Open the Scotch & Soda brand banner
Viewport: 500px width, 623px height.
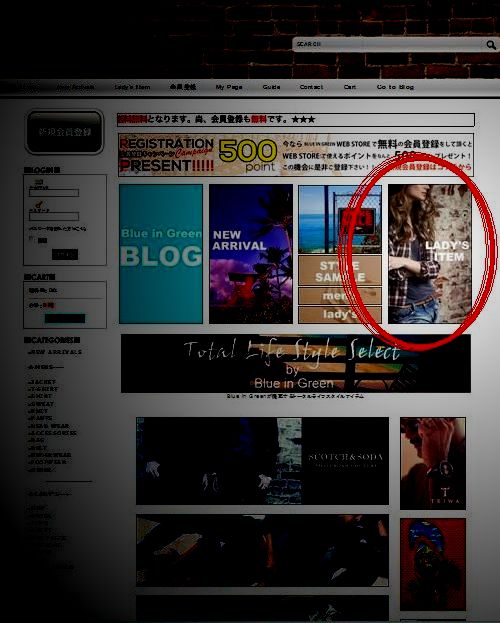[262, 461]
